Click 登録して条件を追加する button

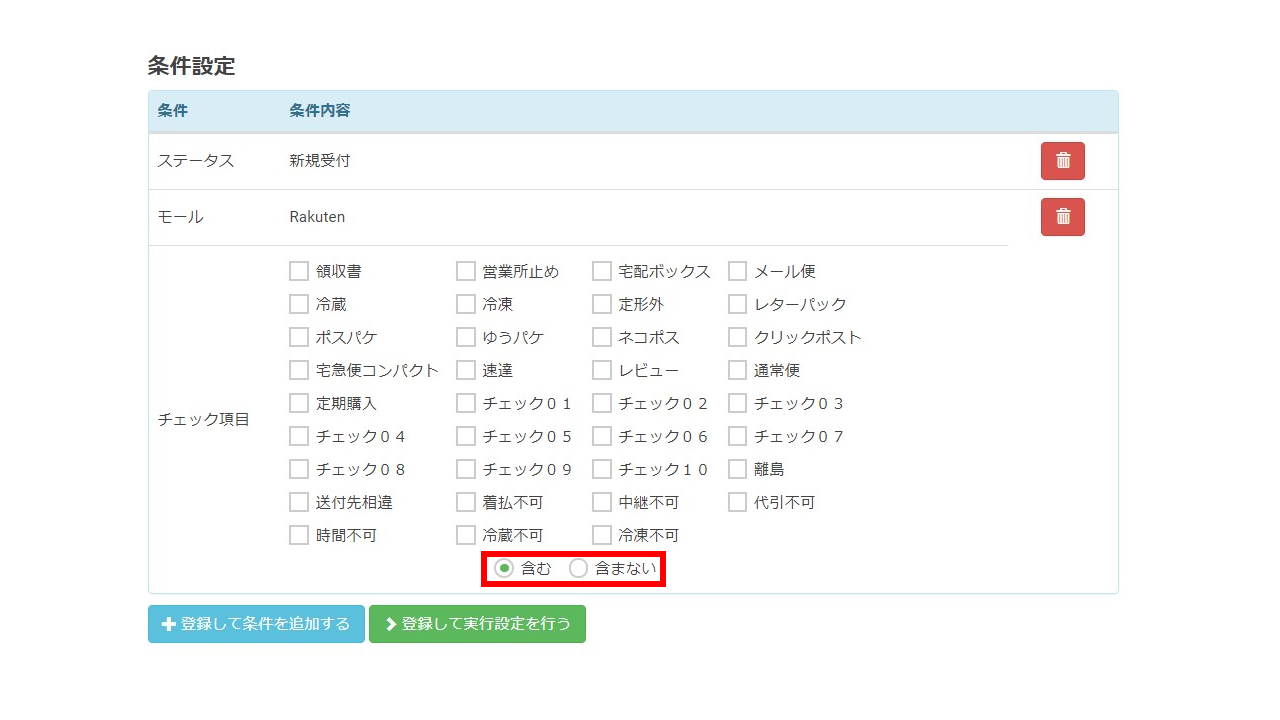click(256, 624)
